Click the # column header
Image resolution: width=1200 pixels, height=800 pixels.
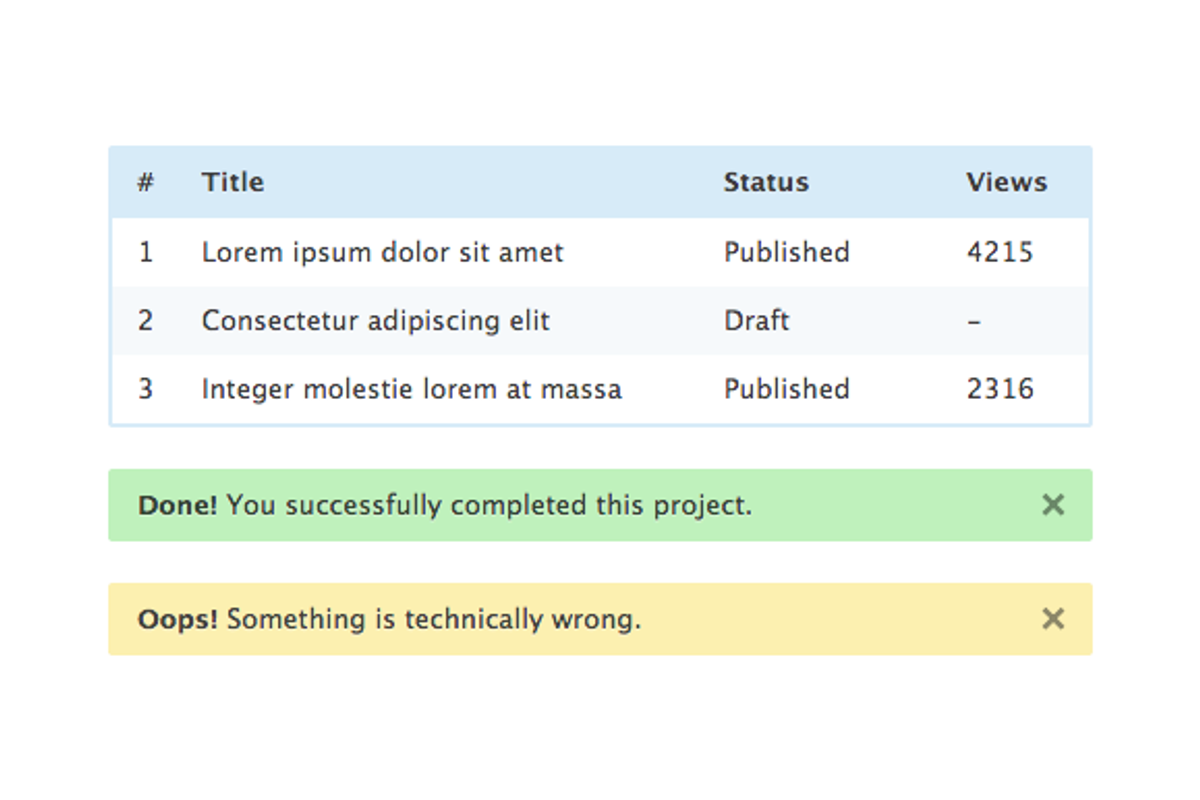[x=146, y=182]
